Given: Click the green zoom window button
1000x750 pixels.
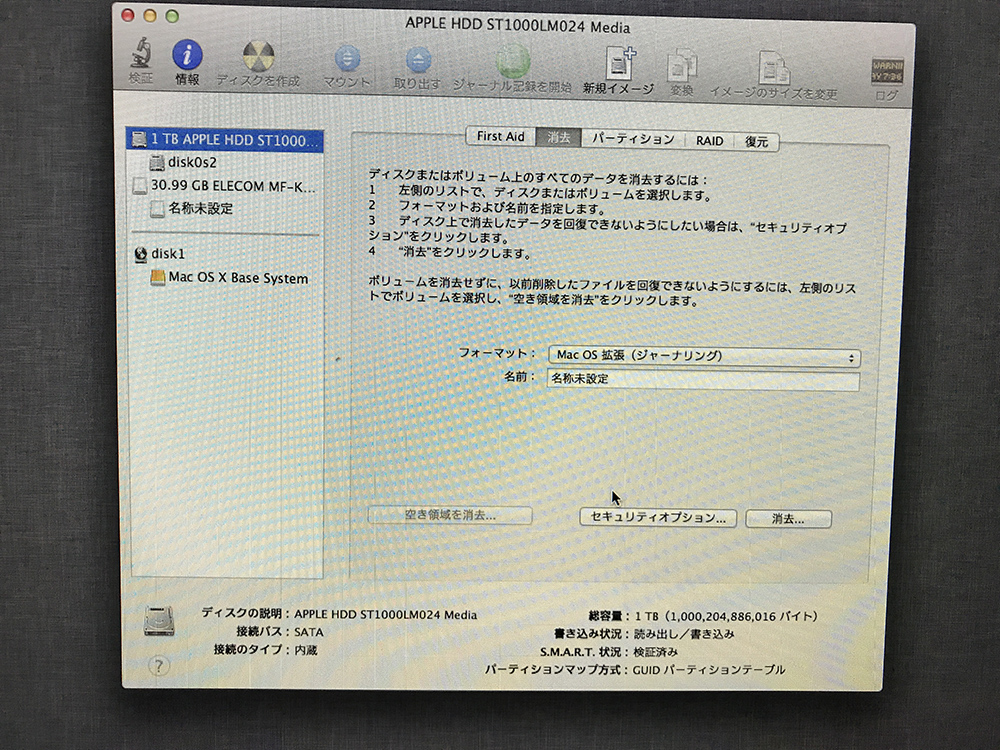Looking at the screenshot, I should point(172,17).
